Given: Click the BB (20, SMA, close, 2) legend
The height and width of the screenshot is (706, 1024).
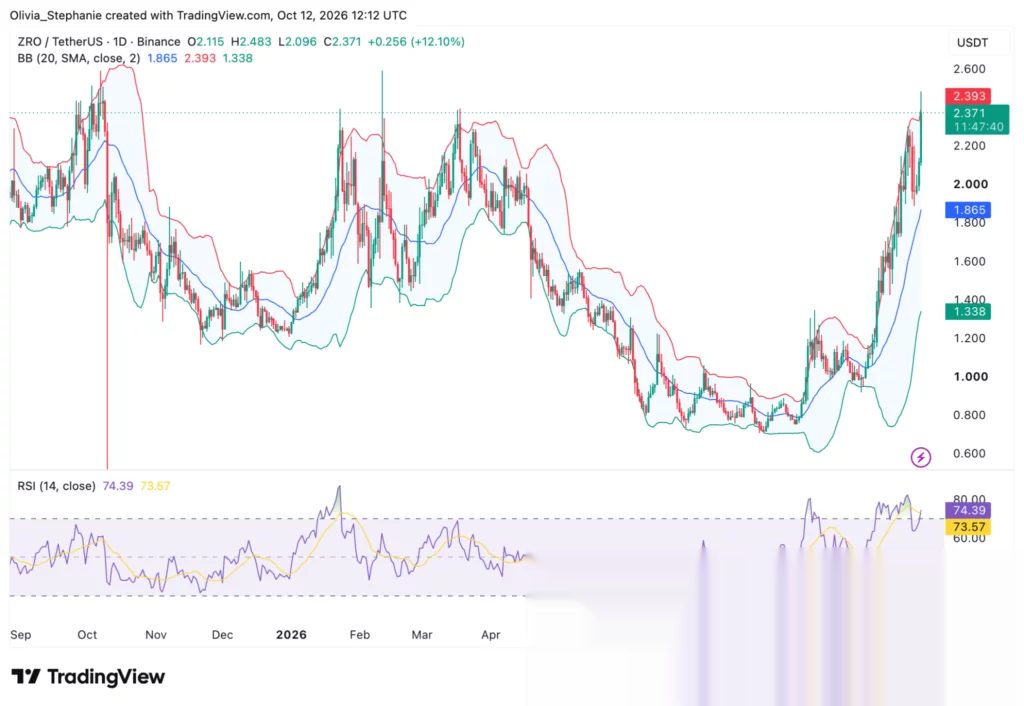Looking at the screenshot, I should tap(78, 58).
